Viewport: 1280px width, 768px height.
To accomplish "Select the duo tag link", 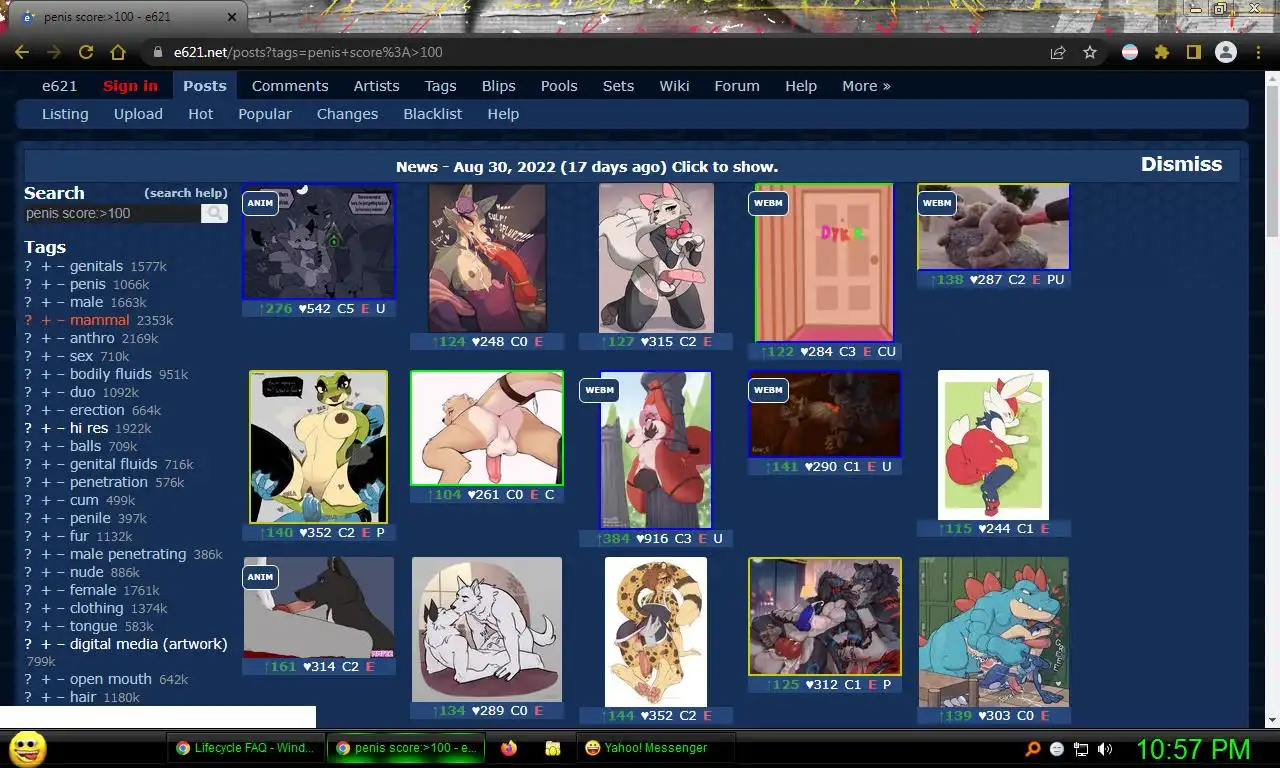I will coord(83,392).
